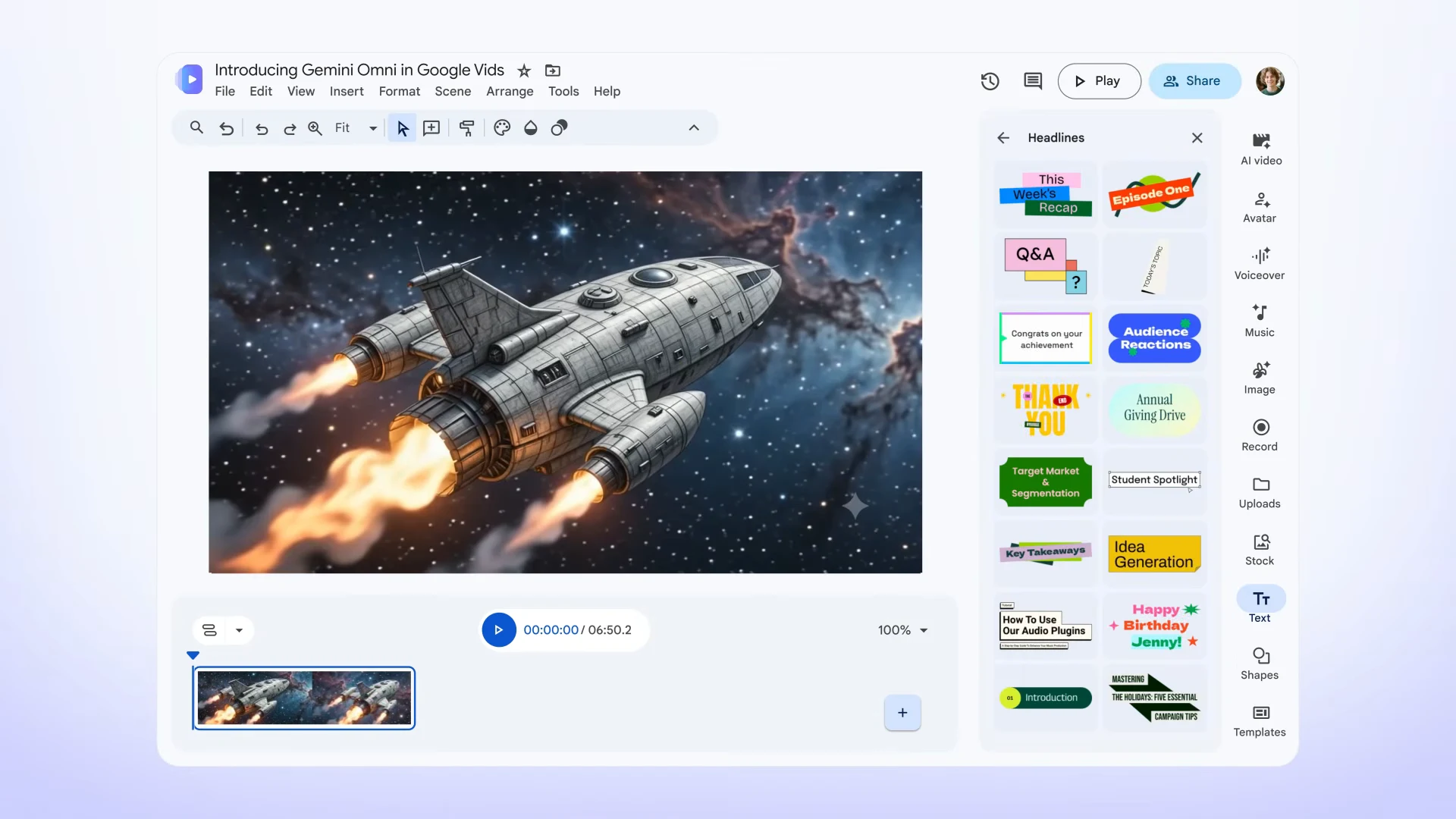The image size is (1456, 819).
Task: Click the Google Vids app logo
Action: [190, 79]
